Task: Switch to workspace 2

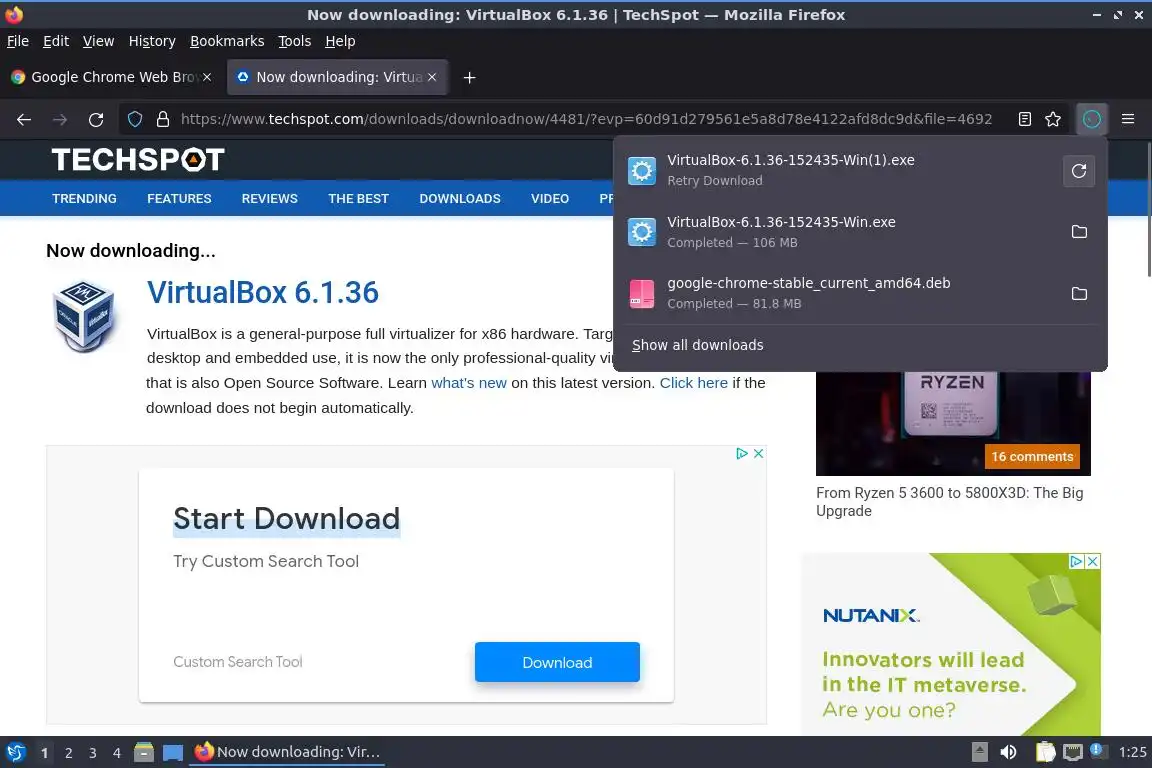Action: click(x=68, y=753)
